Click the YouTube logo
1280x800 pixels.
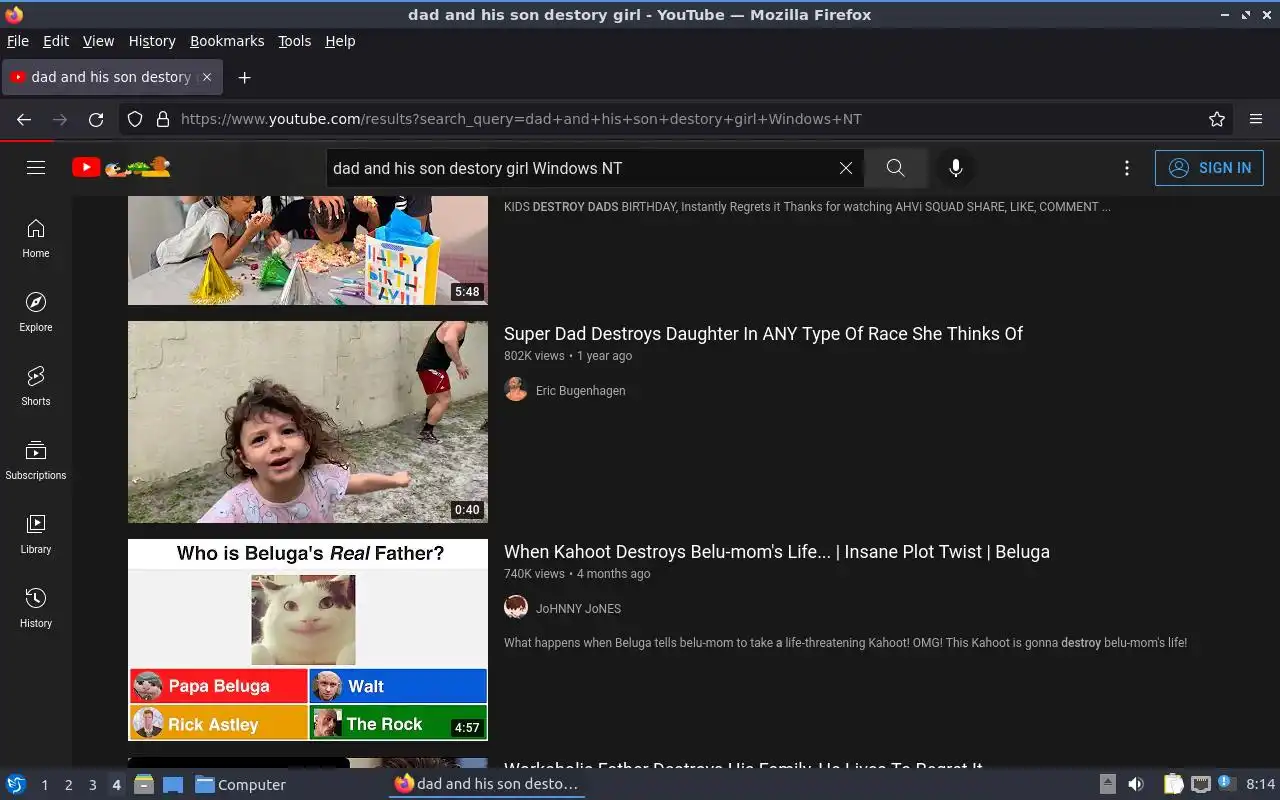(x=121, y=168)
